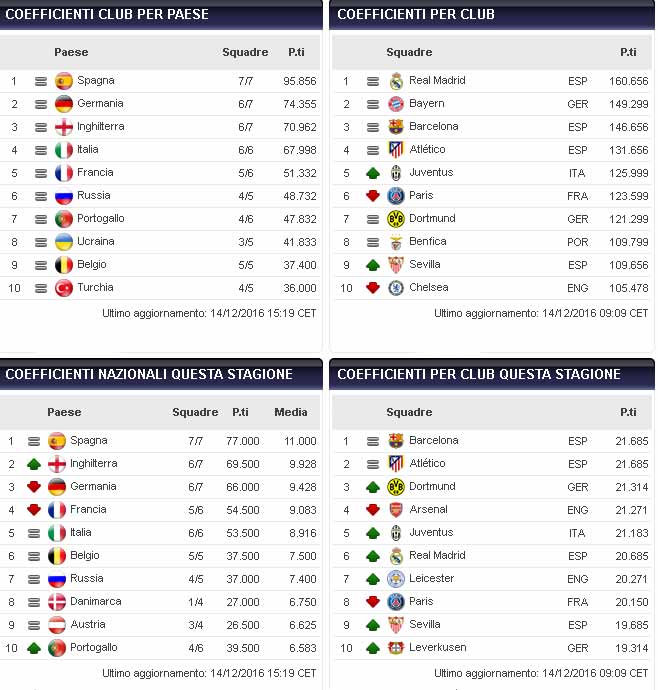Click the Leicester club crest icon
Screen dimensions: 658x690
396,579
